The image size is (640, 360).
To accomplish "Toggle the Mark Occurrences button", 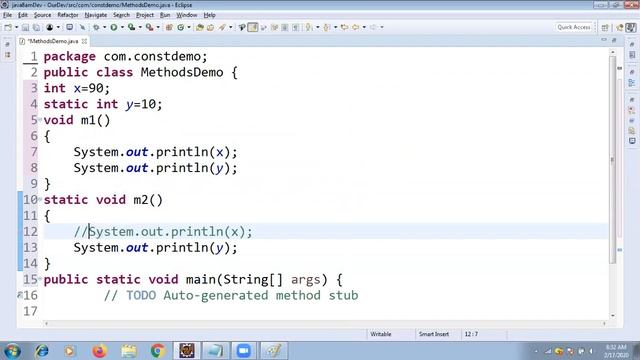I will pyautogui.click(x=253, y=27).
